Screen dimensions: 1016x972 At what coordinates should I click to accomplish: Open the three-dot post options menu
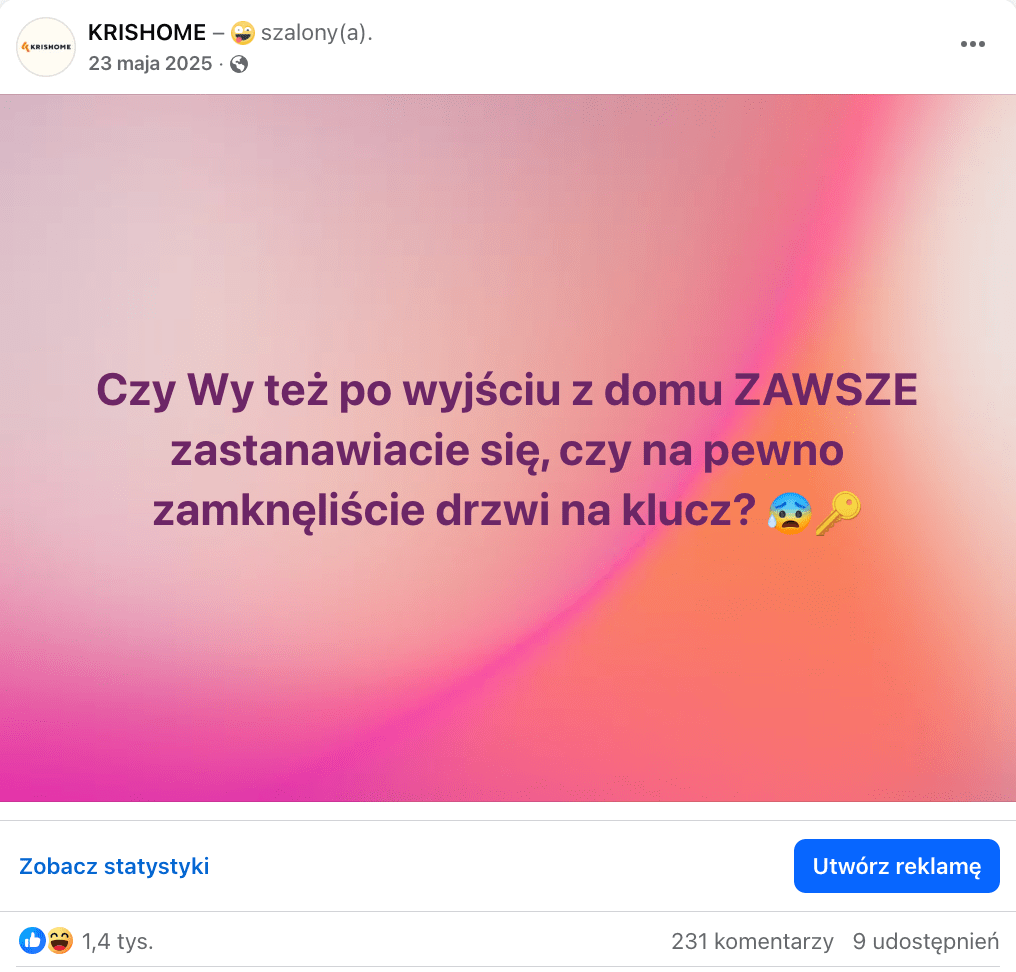973,44
